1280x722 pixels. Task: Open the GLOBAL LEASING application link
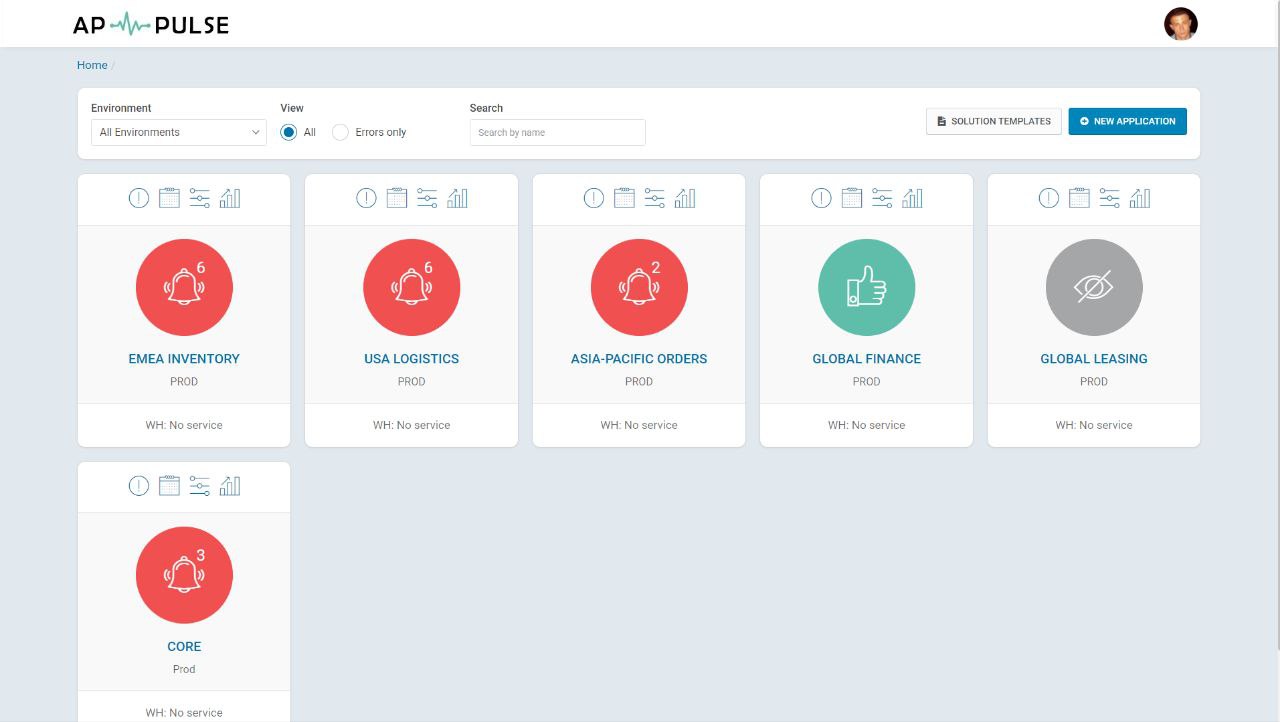coord(1094,359)
